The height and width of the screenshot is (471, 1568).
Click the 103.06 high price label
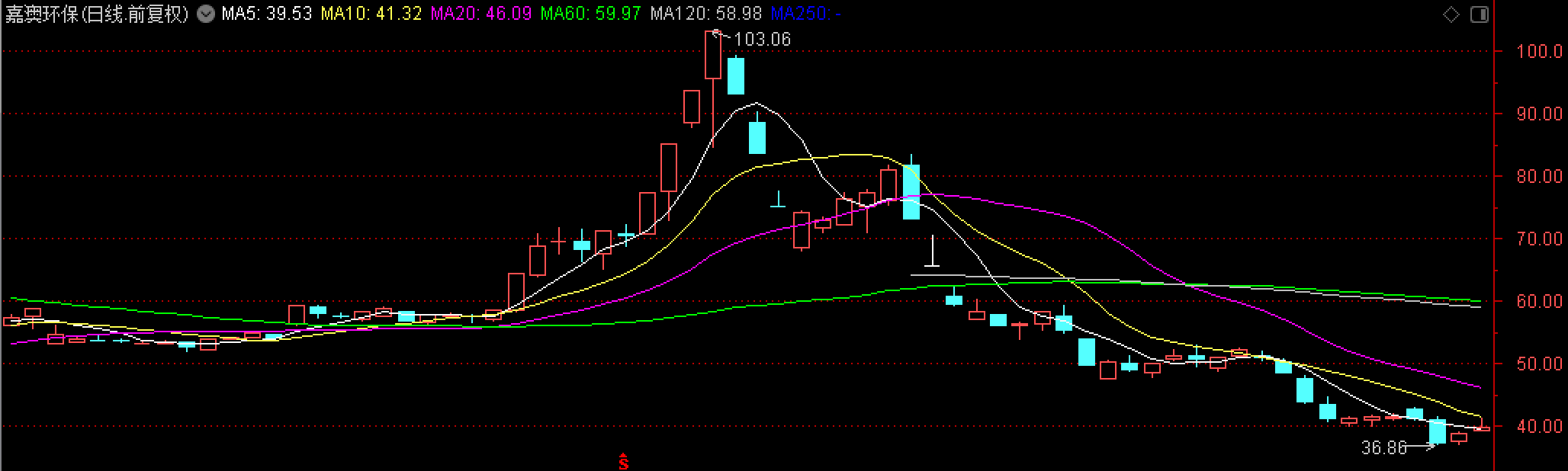(x=763, y=39)
